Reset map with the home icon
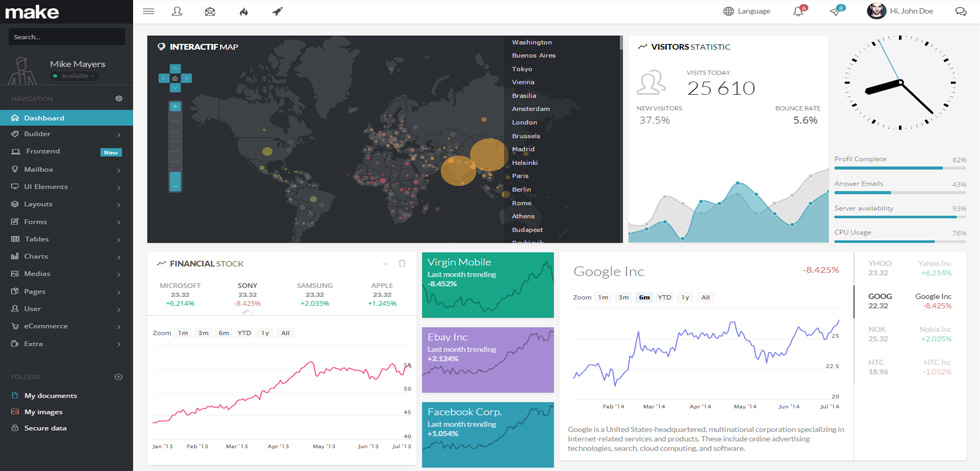This screenshot has height=471, width=980. point(175,78)
